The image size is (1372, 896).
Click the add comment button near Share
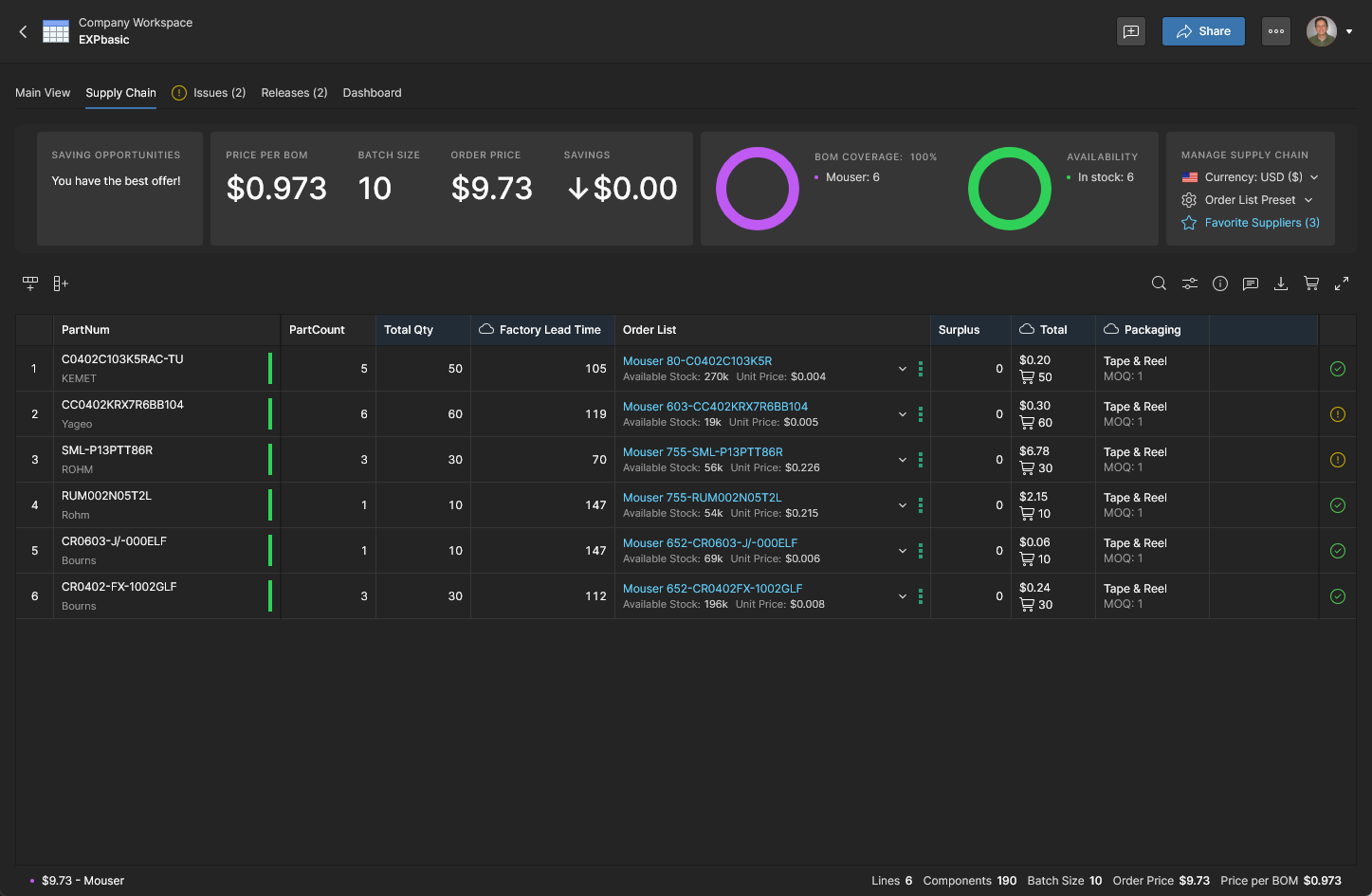(1131, 31)
